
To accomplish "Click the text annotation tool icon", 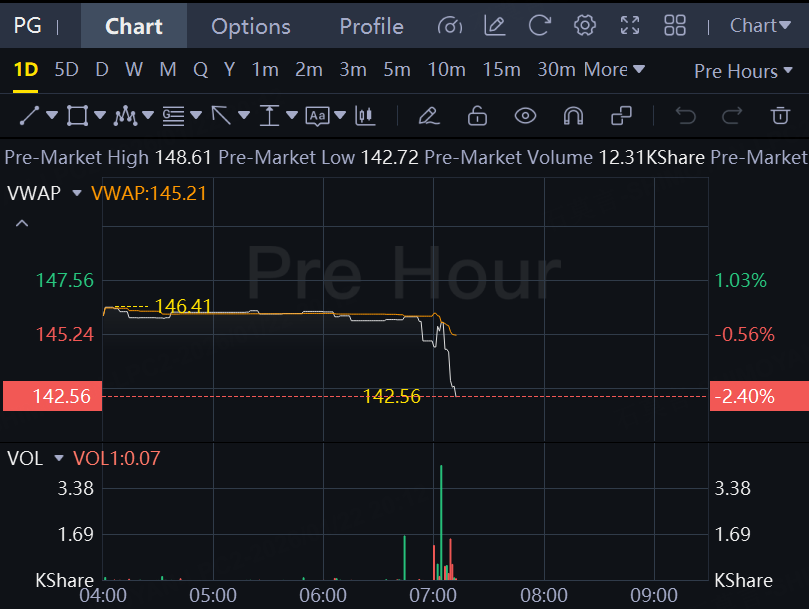I will (317, 116).
